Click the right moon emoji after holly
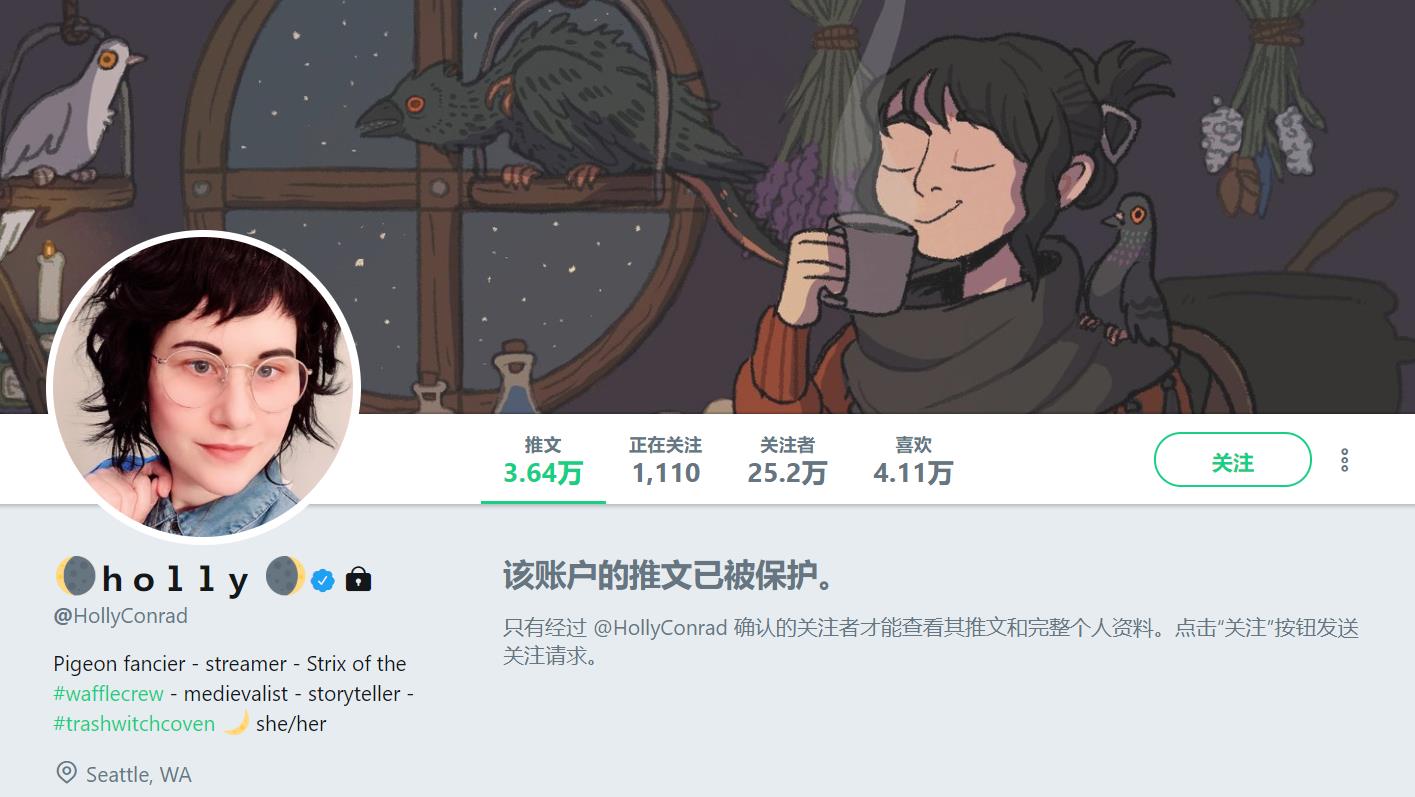The height and width of the screenshot is (797, 1415). [x=286, y=577]
